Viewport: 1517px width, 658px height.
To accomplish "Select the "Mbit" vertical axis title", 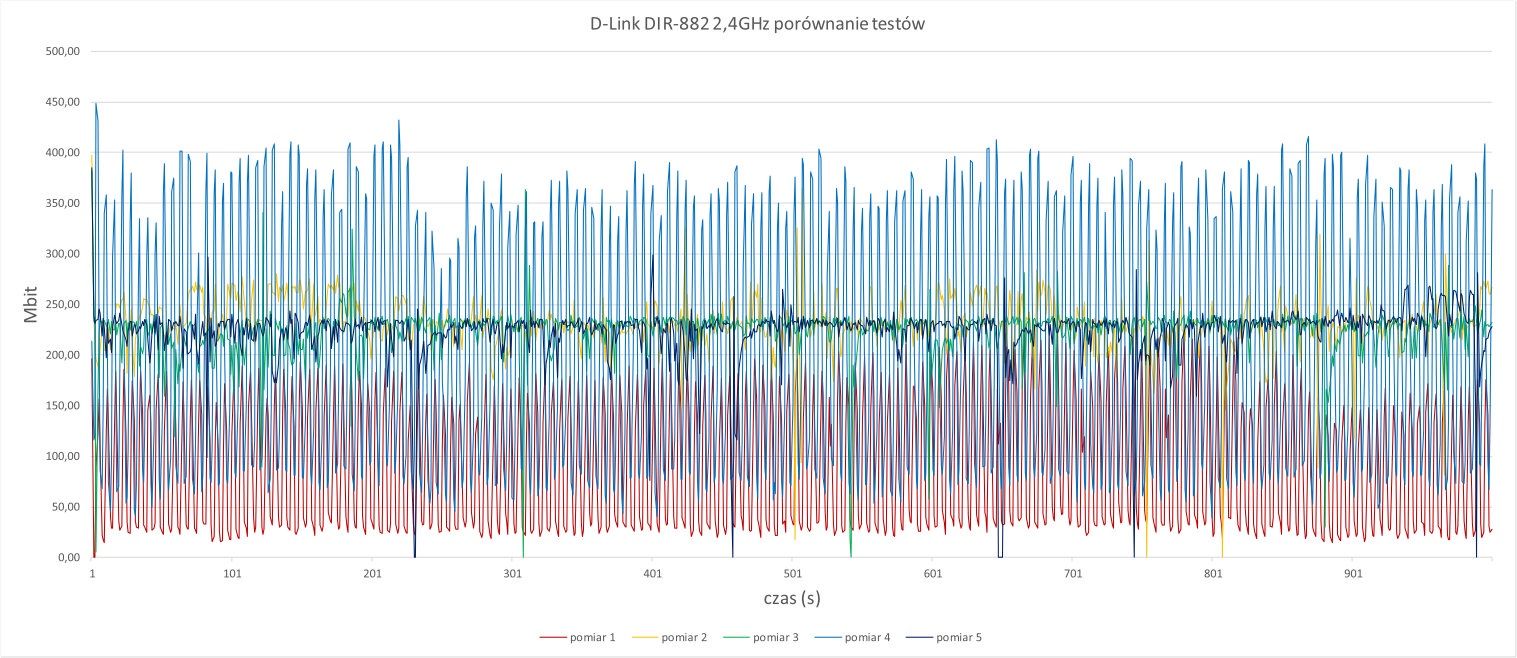I will [x=31, y=304].
